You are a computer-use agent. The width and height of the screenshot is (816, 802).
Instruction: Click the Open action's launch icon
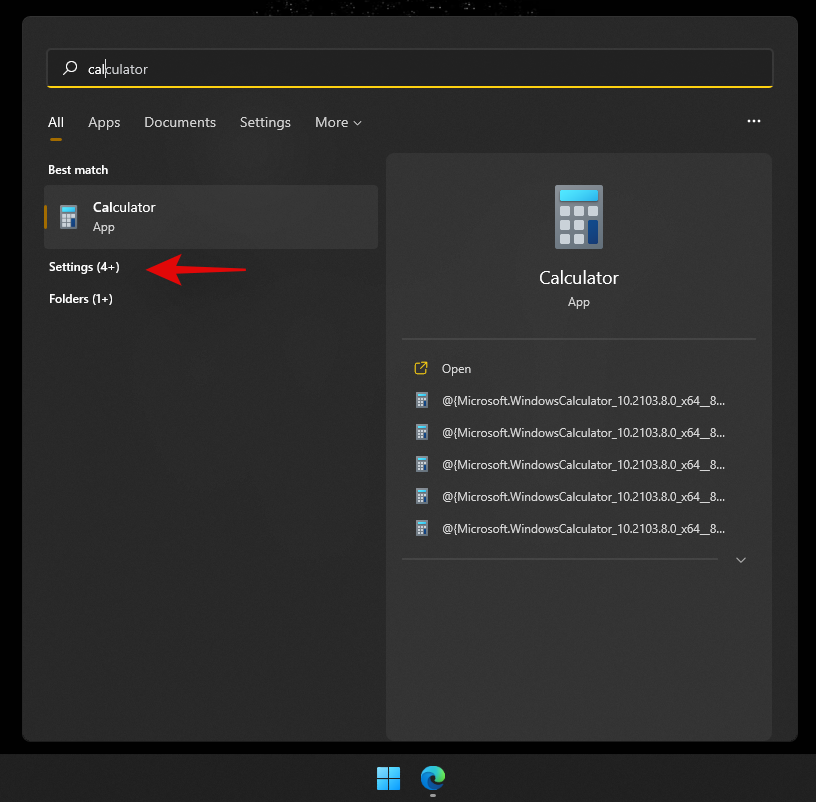[x=421, y=368]
